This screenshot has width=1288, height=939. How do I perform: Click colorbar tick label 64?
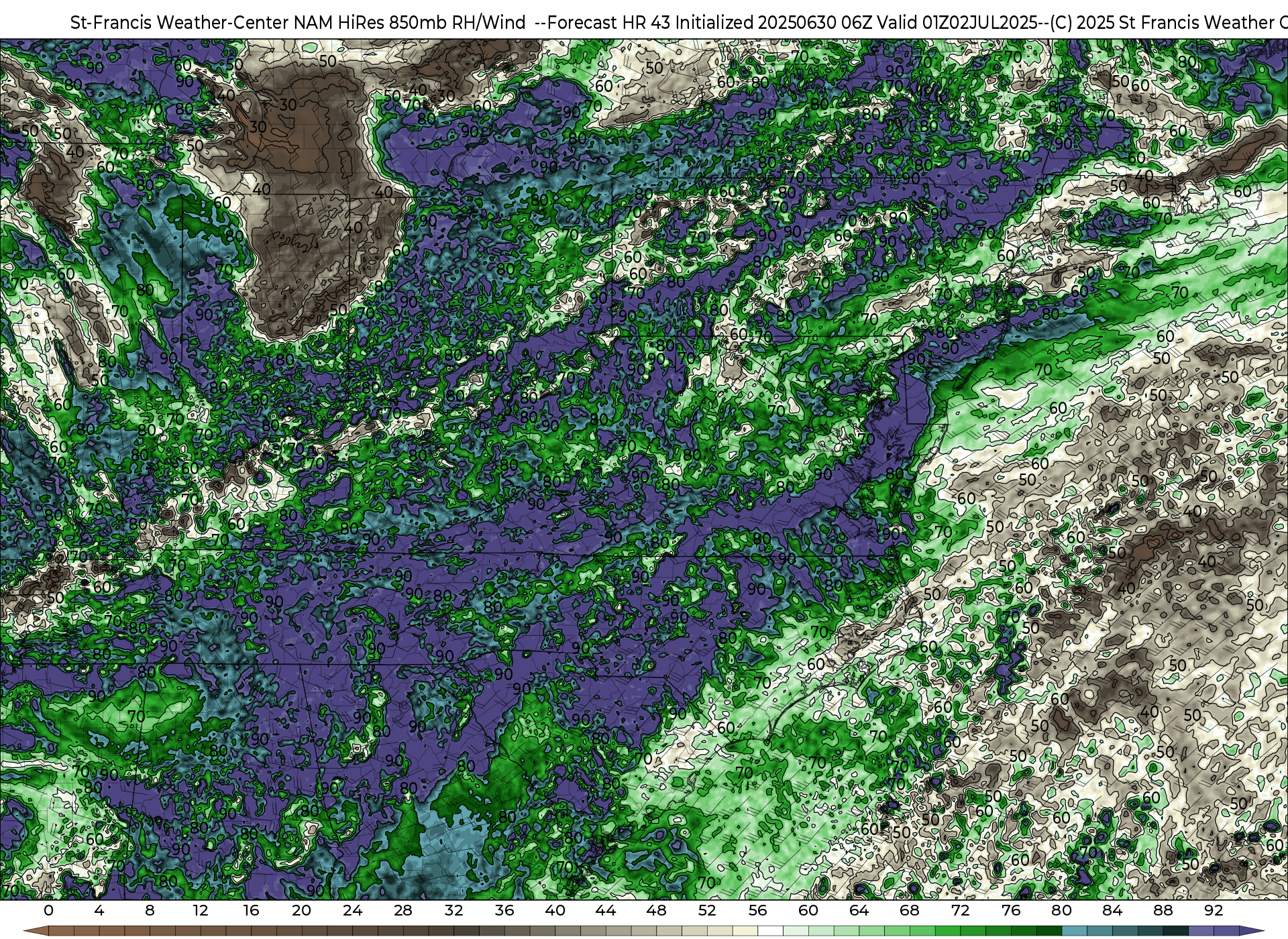(x=859, y=910)
